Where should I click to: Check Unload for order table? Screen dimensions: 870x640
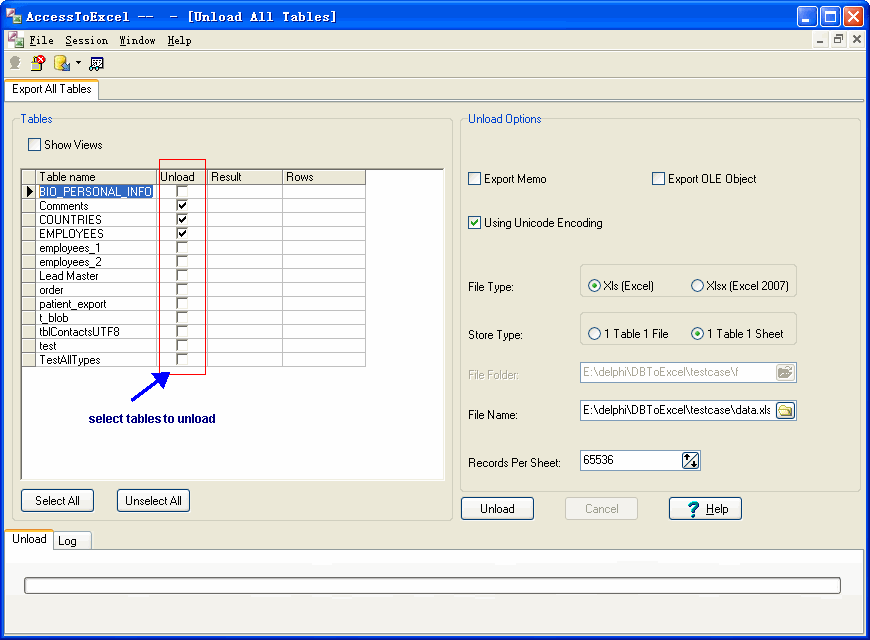[182, 290]
